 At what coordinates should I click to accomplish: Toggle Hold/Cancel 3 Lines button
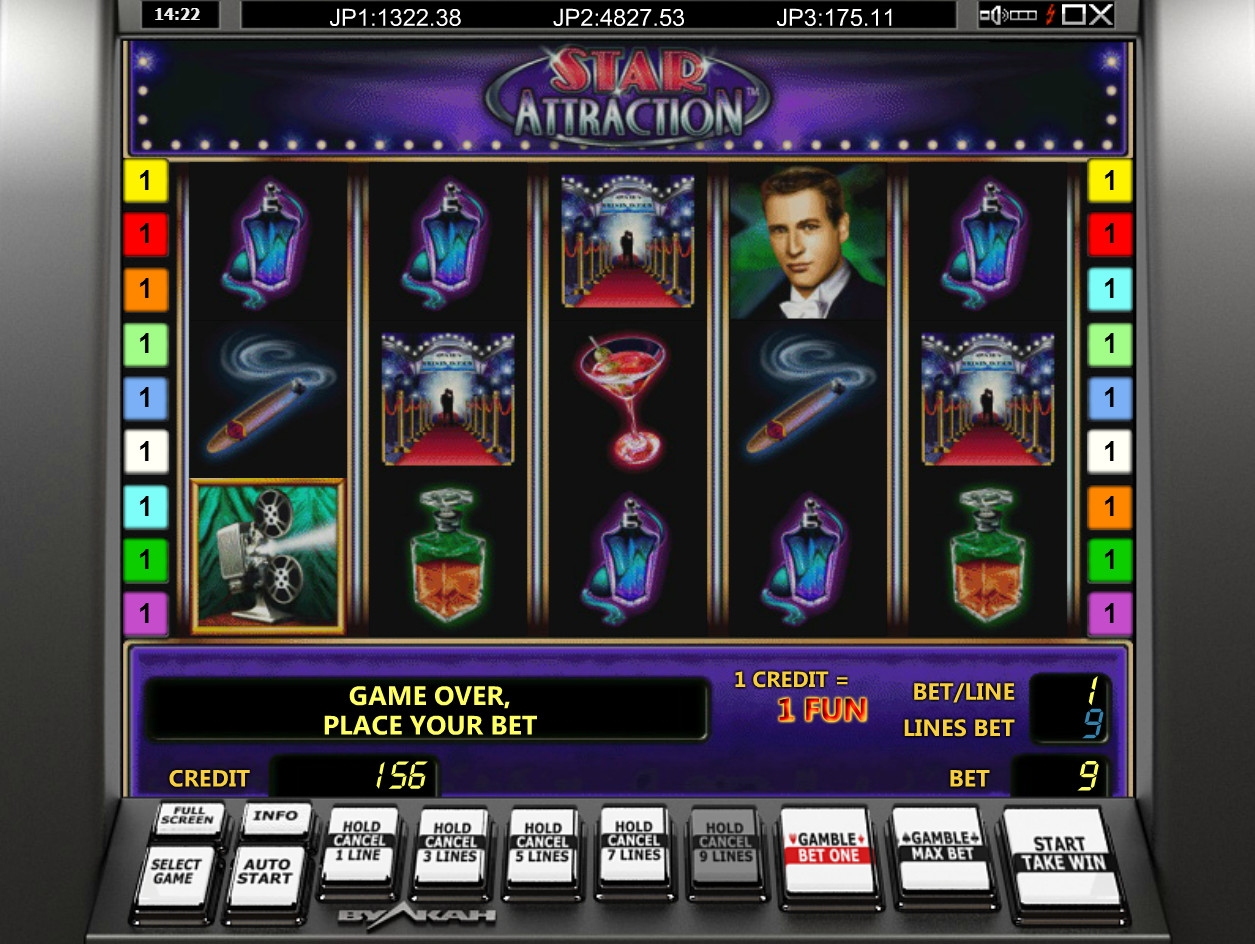(451, 849)
